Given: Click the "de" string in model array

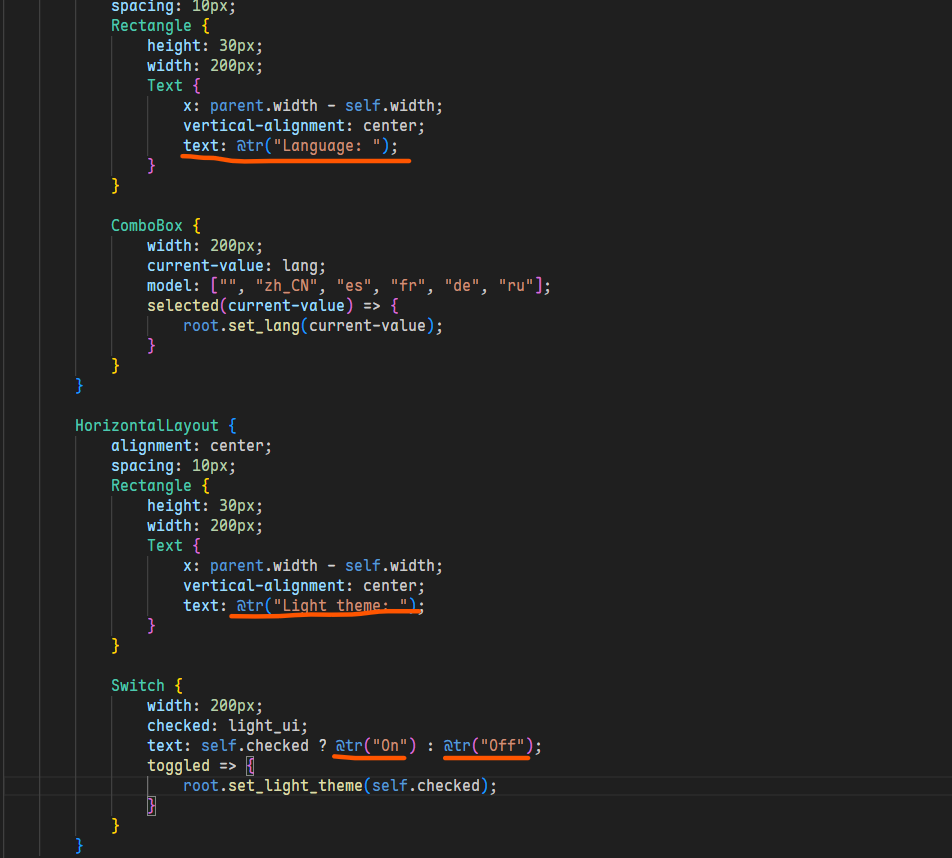Looking at the screenshot, I should click(x=462, y=286).
